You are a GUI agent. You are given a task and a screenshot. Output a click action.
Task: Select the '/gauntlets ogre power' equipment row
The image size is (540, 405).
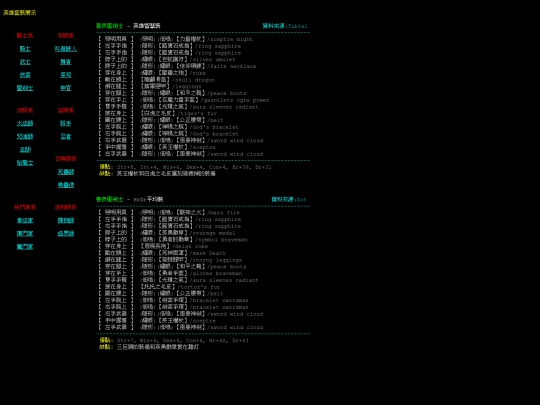coord(184,100)
